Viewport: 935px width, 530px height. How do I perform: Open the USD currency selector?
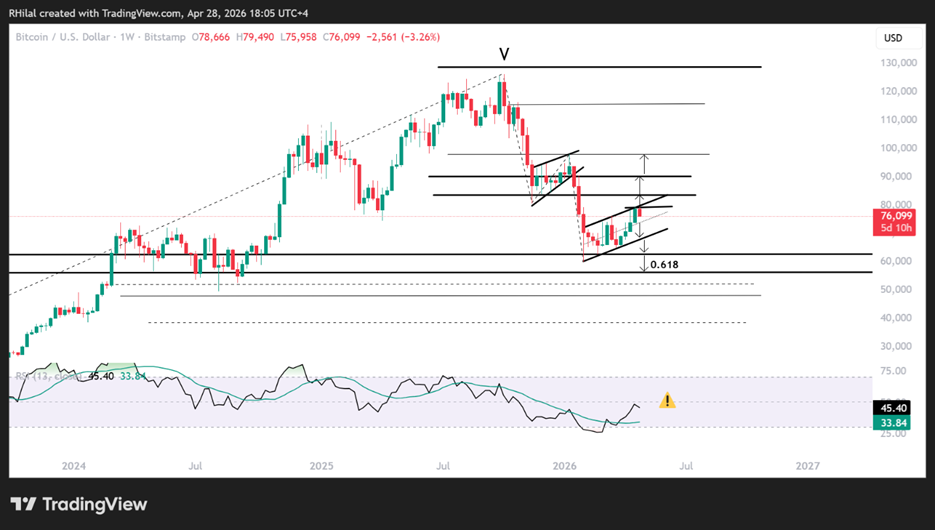(x=893, y=38)
